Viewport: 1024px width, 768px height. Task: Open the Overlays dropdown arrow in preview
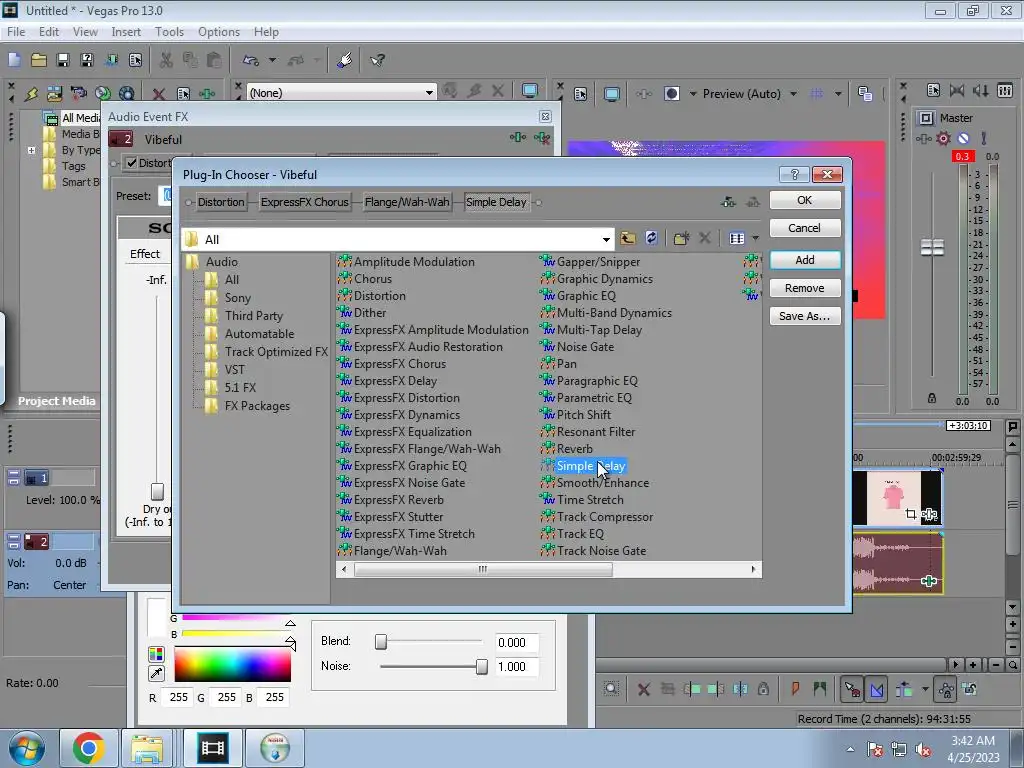(838, 93)
